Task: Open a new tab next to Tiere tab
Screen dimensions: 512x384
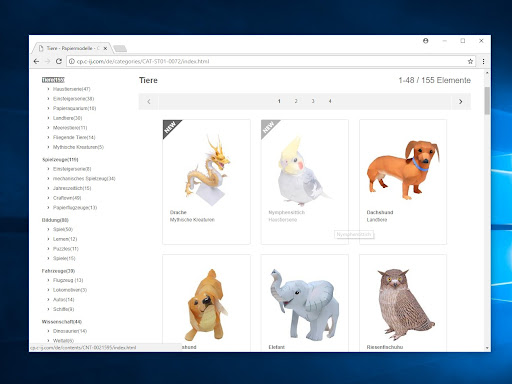Action: 120,49
